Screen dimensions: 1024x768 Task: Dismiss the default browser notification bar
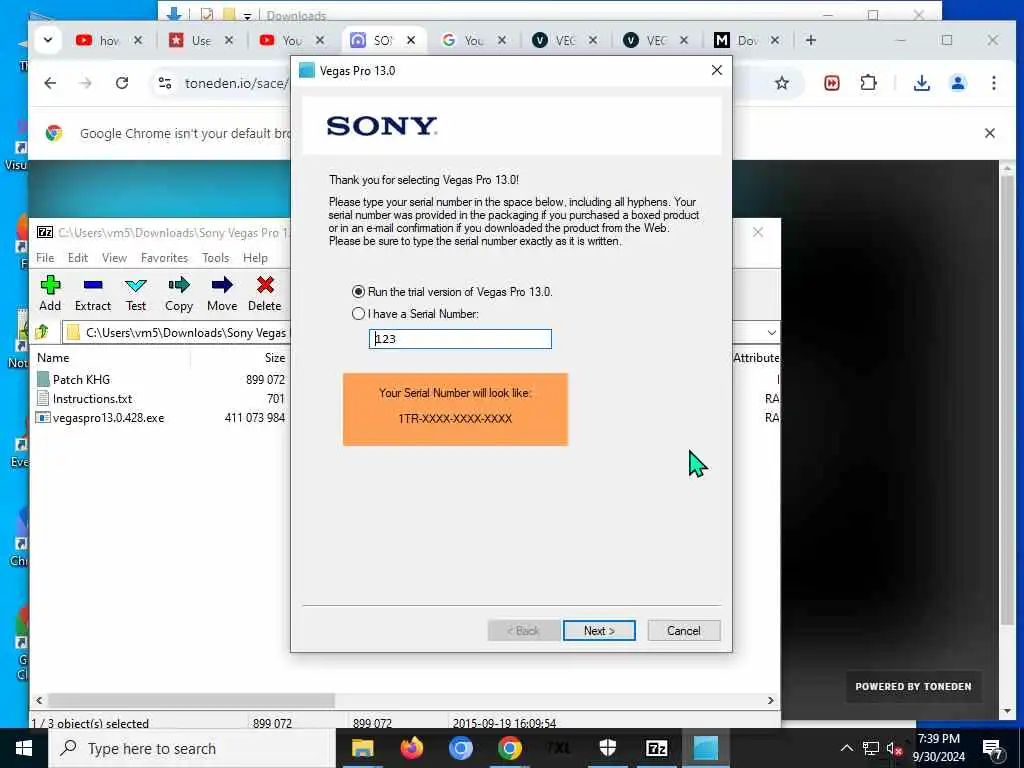(989, 133)
